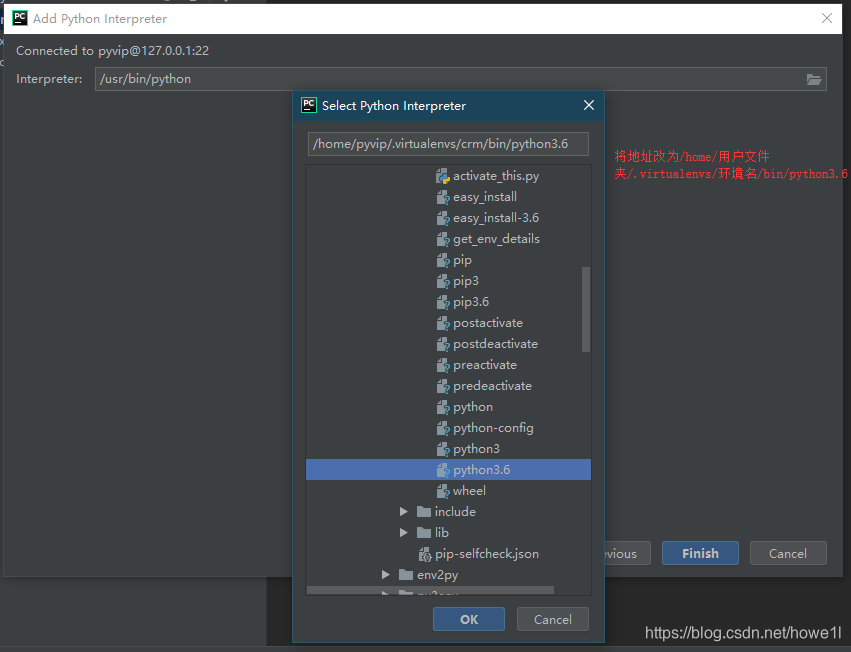Click the predeactivate file icon
Viewport: 851px width, 652px height.
click(x=443, y=386)
